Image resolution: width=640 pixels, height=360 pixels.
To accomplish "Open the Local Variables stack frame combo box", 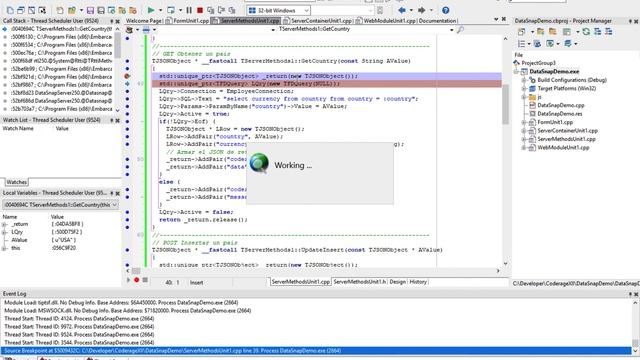I will click(x=60, y=204).
